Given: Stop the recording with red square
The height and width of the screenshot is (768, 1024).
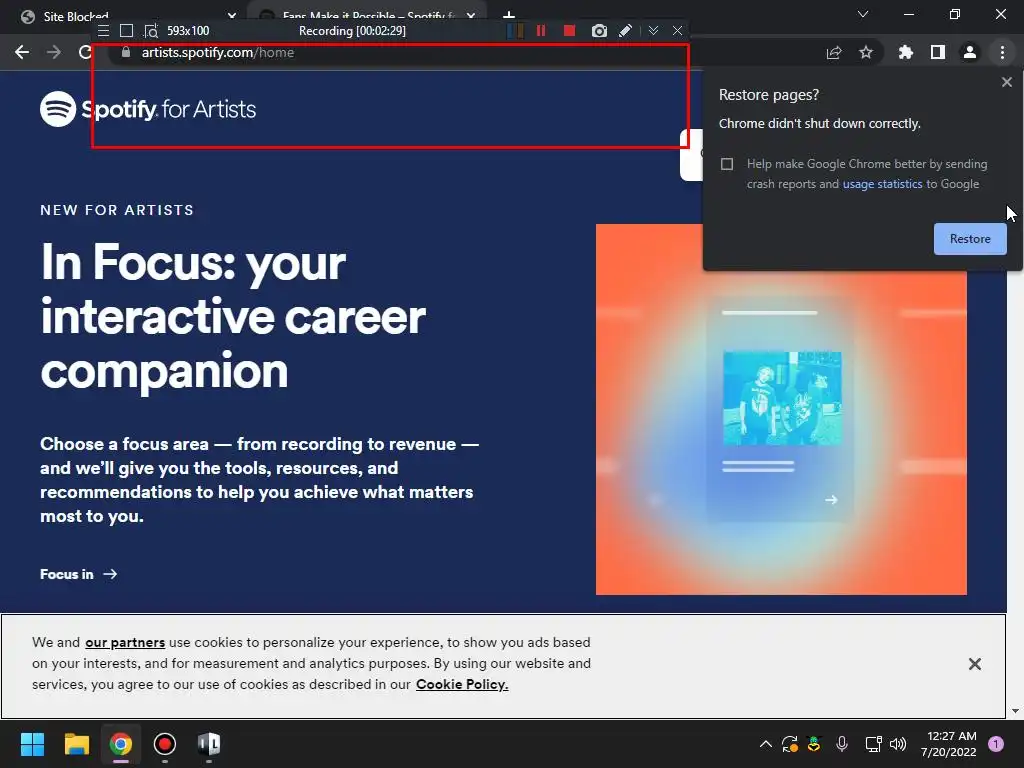Looking at the screenshot, I should 569,31.
